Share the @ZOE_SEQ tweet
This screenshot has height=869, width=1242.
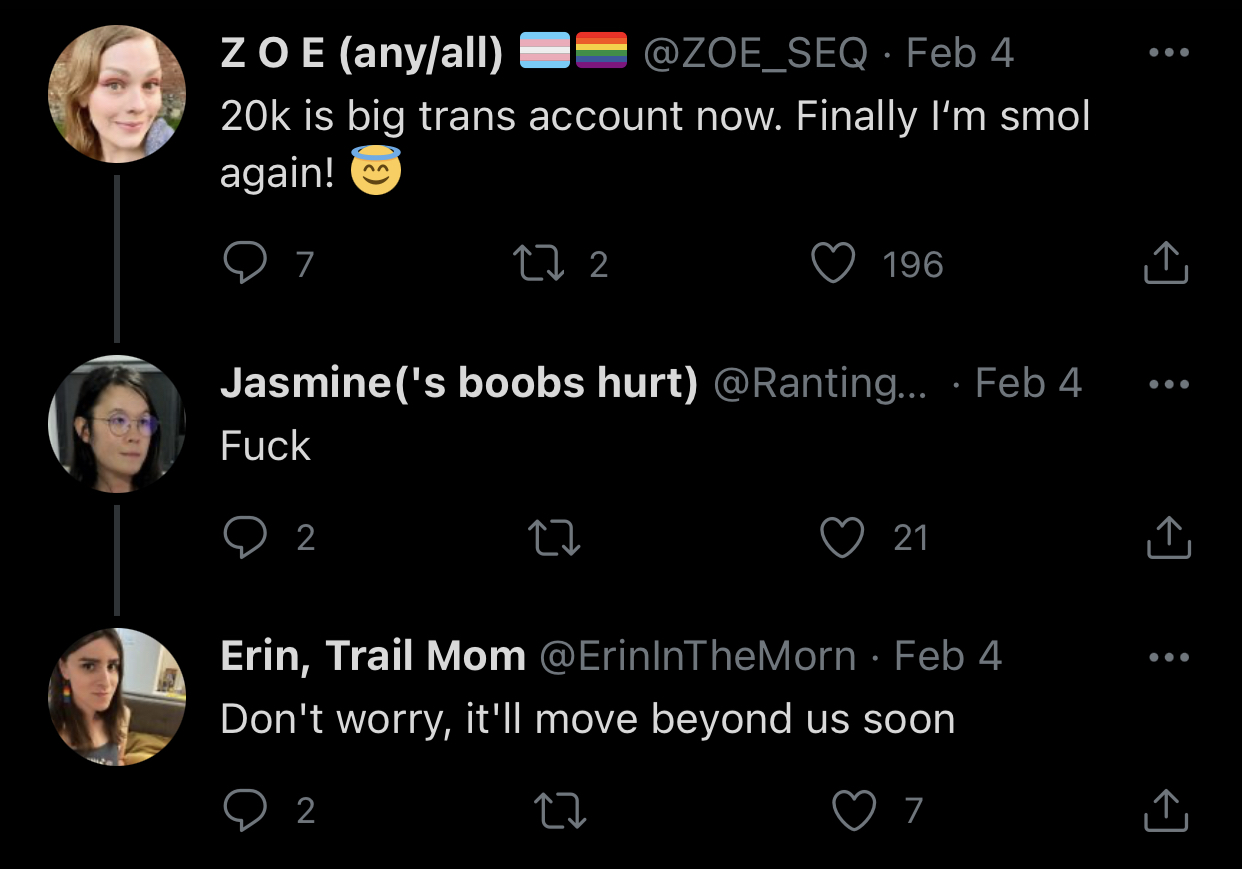coord(1165,264)
